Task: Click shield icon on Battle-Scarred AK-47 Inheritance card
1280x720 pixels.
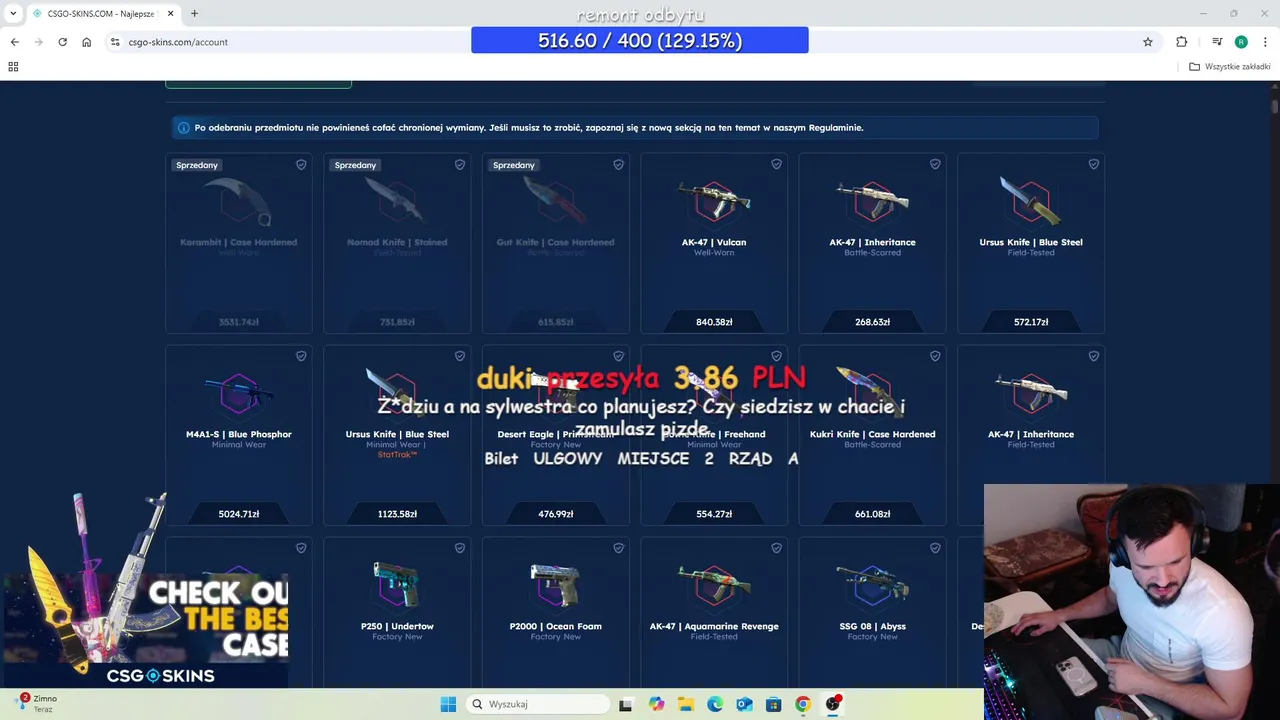Action: tap(935, 165)
